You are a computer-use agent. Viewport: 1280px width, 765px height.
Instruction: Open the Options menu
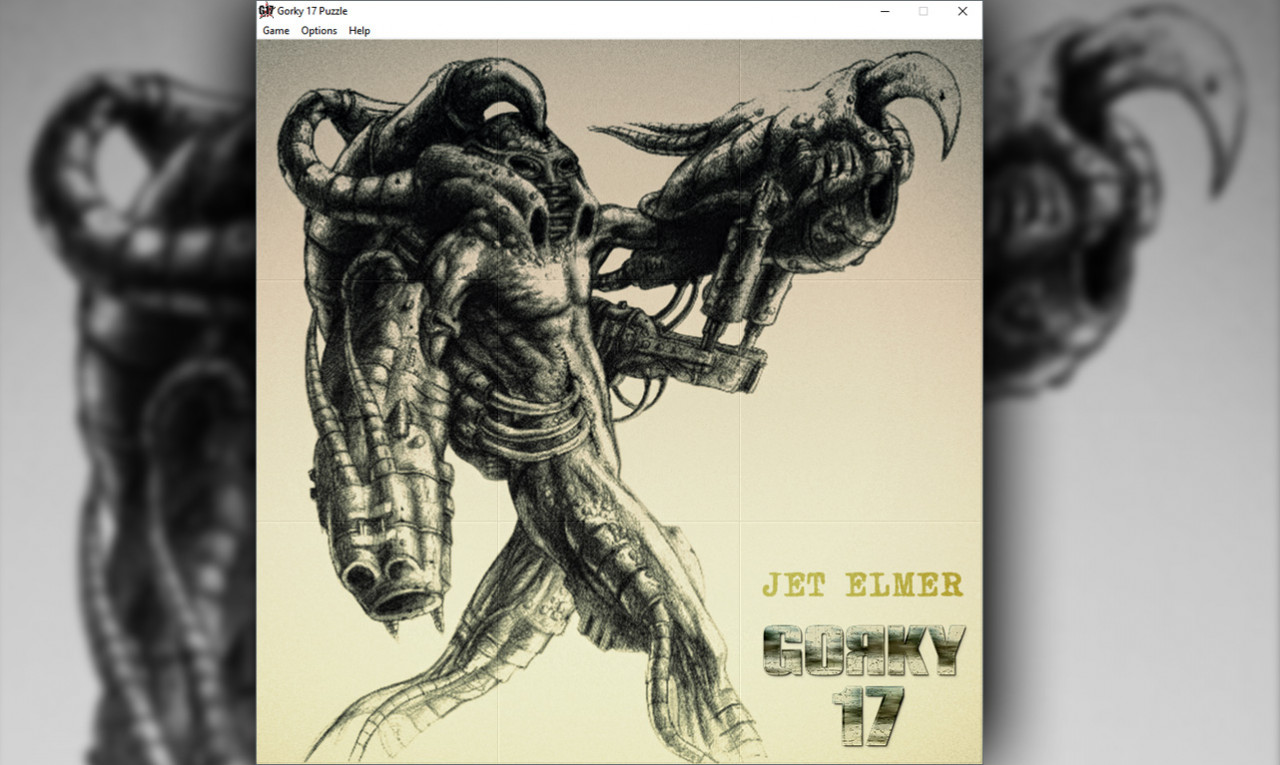[319, 31]
